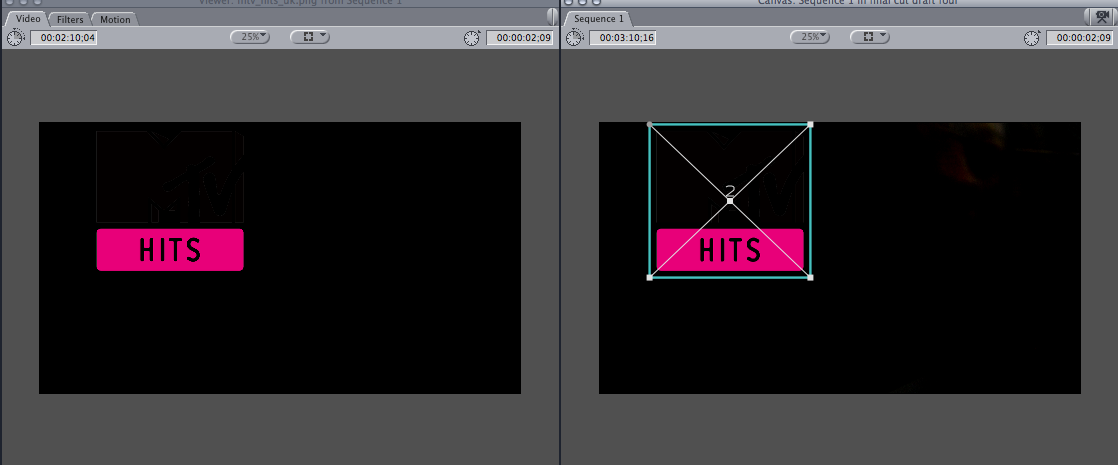
Task: Click the Viewer duration clock icon
Action: (16, 37)
